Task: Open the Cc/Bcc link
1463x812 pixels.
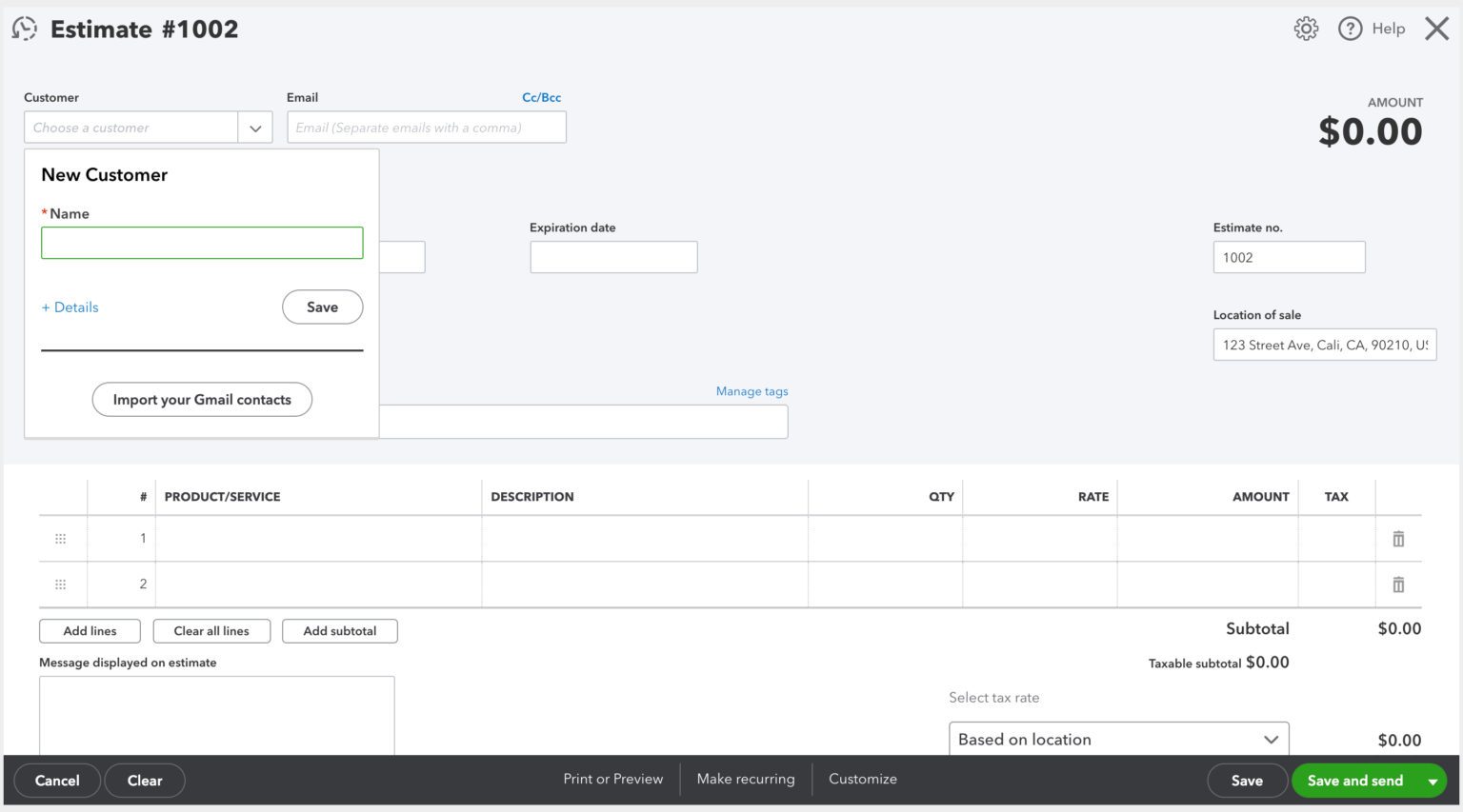Action: click(541, 96)
